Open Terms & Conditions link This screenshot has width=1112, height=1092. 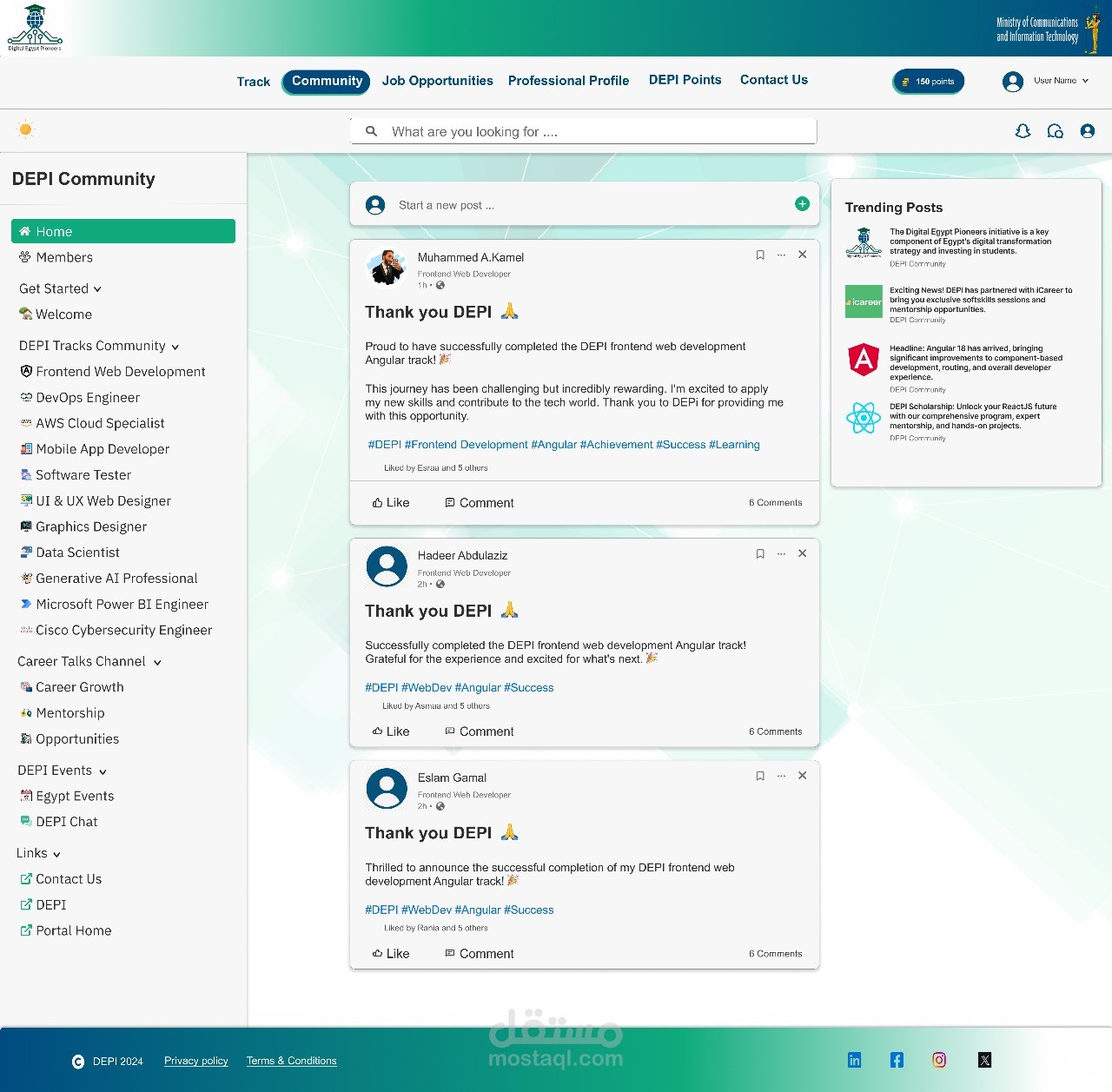(x=291, y=1061)
